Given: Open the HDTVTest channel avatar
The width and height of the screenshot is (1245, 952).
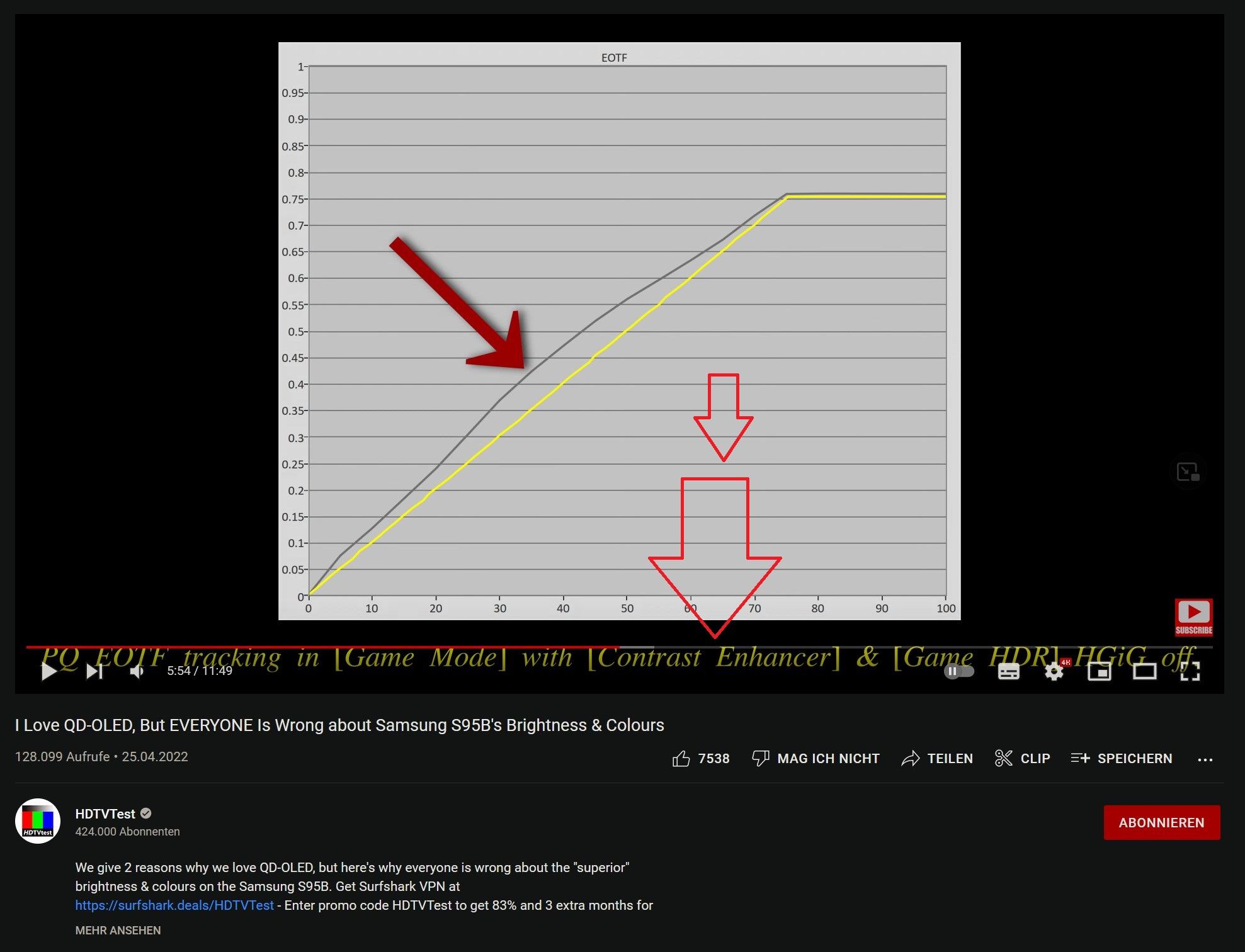Looking at the screenshot, I should tap(38, 821).
